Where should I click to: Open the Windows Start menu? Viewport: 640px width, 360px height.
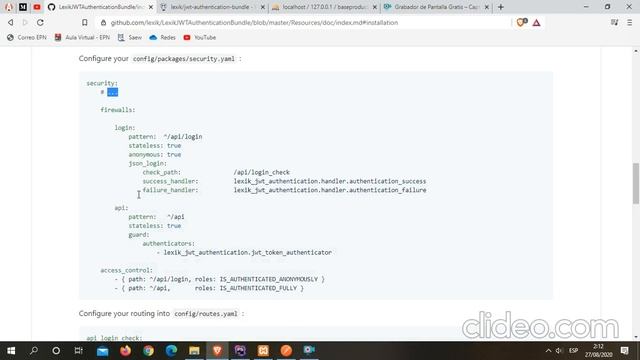click(11, 351)
